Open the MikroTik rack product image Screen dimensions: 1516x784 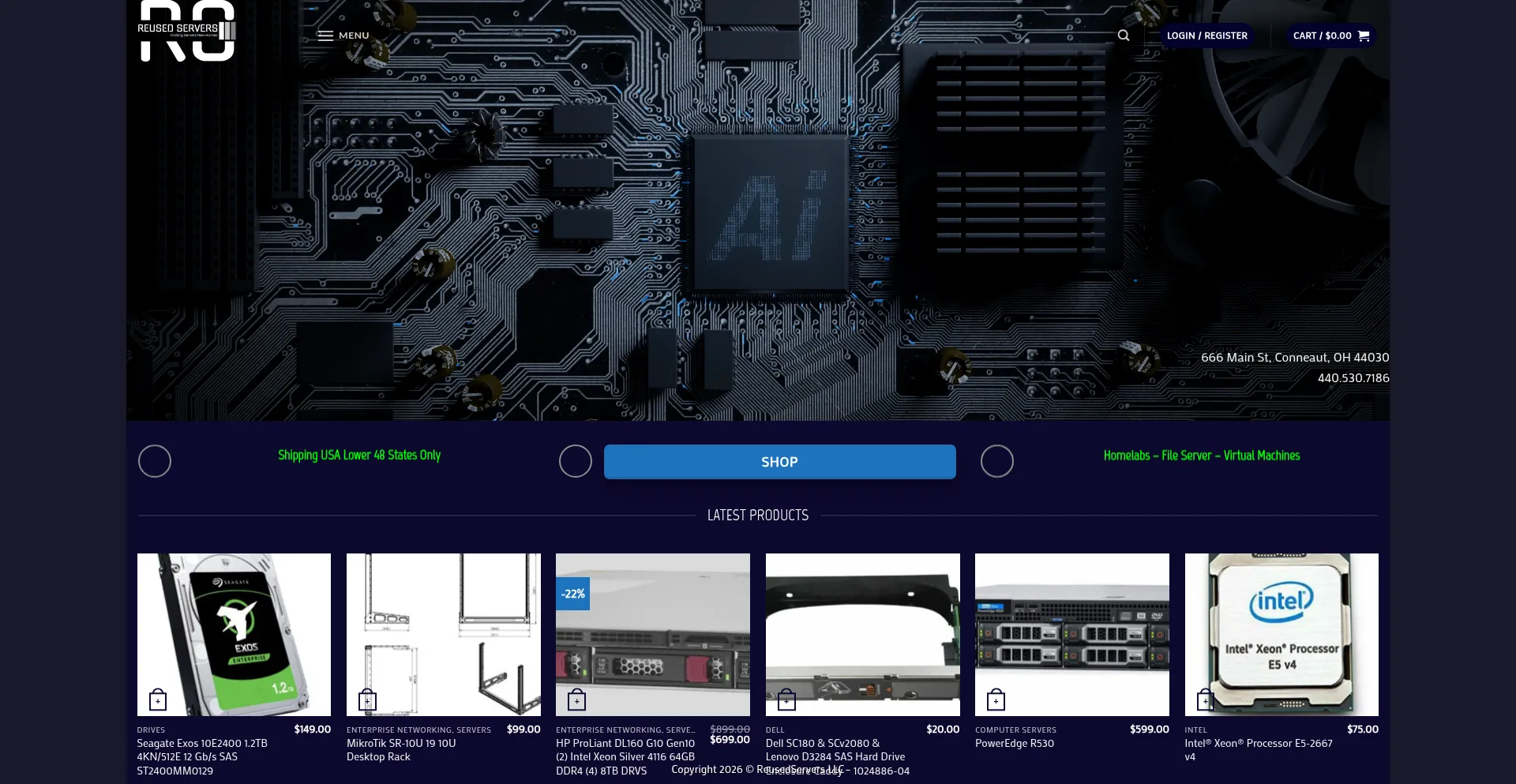(444, 634)
